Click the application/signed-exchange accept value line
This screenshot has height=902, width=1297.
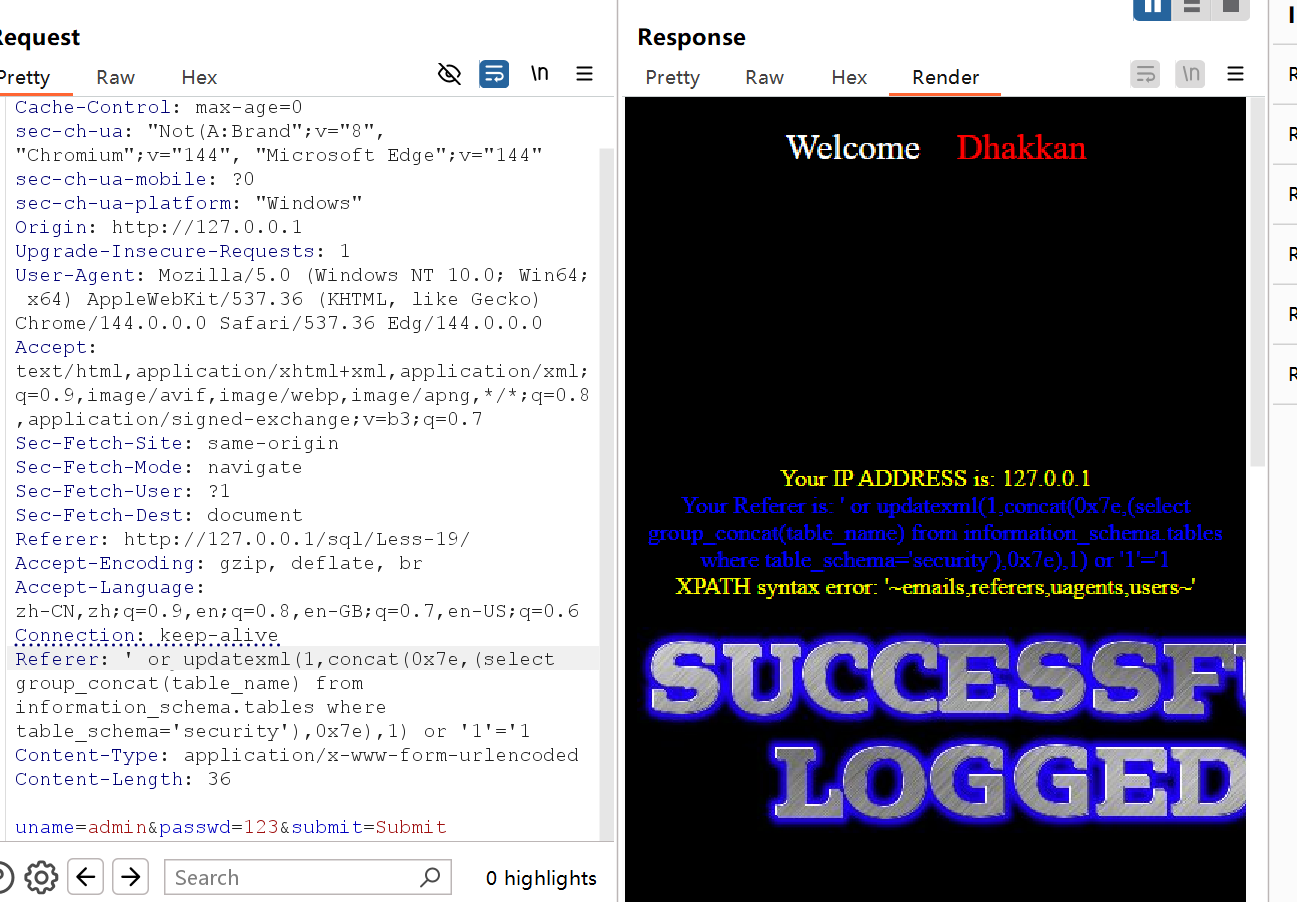click(248, 419)
